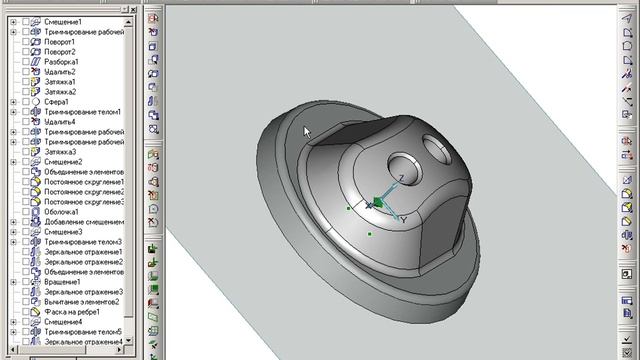Expand the Добавление смешением node
Viewport: 640px width, 360px height.
click(x=13, y=222)
